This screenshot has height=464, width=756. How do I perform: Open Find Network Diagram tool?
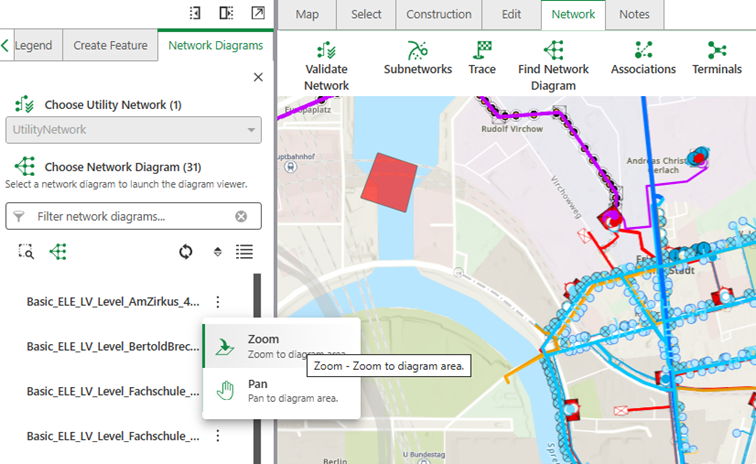pos(553,67)
